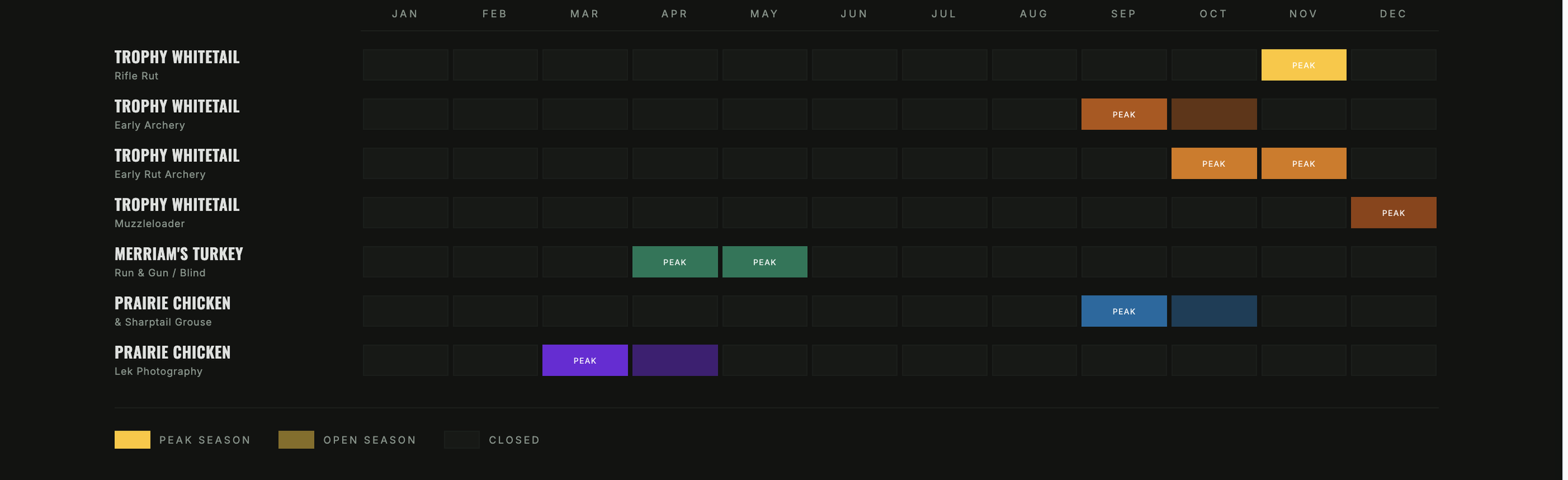Click the CLOSED legend label

tap(514, 440)
